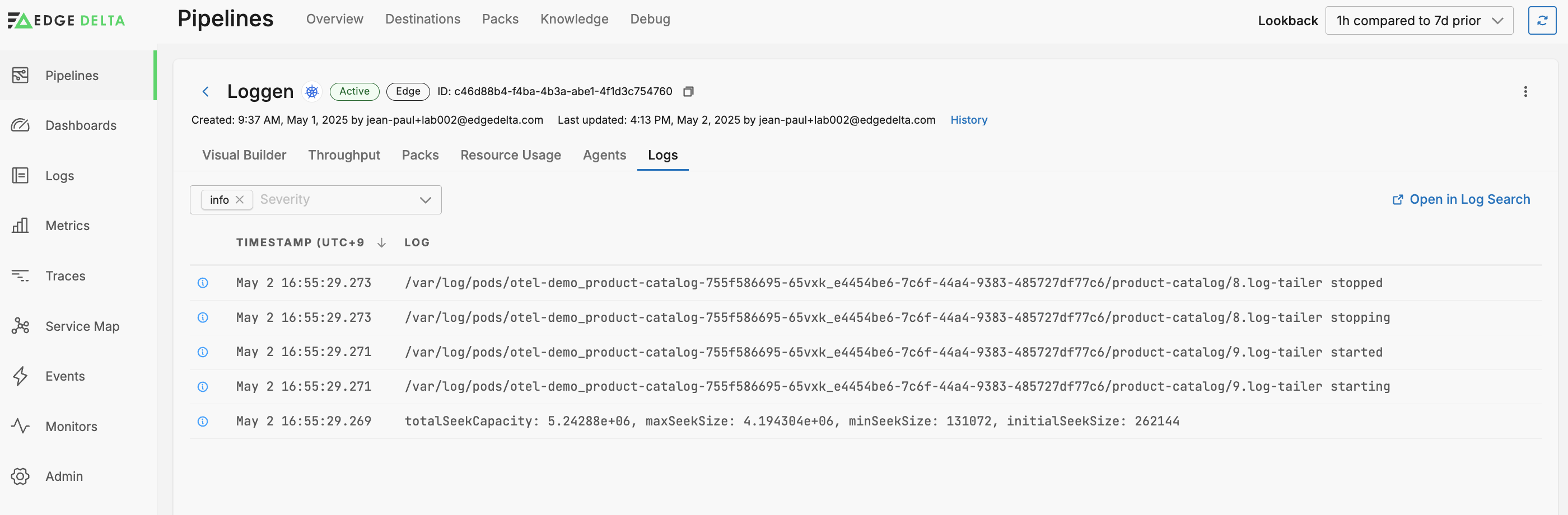This screenshot has width=1568, height=515.
Task: Select the 9.log-tailer started log message
Action: click(894, 353)
